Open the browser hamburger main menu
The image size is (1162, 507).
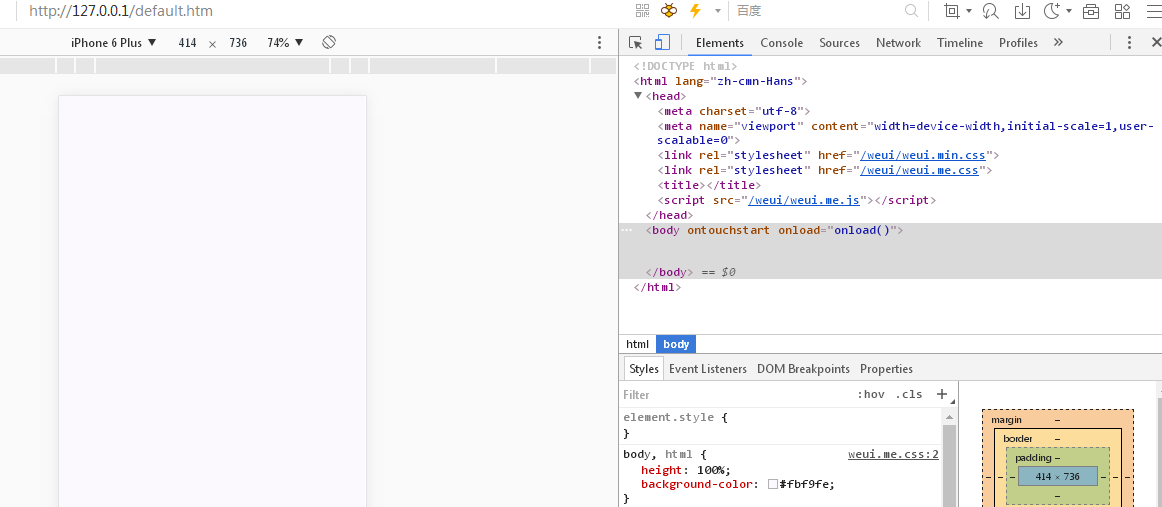click(1153, 11)
